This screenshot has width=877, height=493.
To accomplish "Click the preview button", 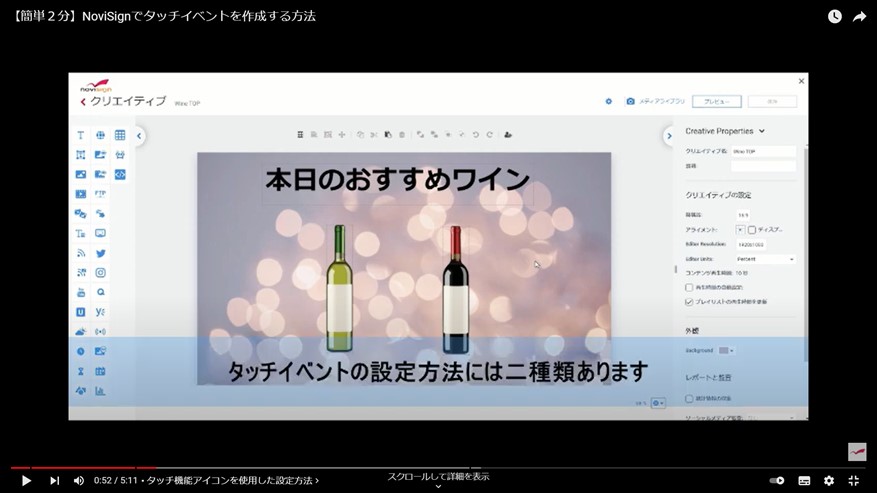I will pyautogui.click(x=716, y=101).
